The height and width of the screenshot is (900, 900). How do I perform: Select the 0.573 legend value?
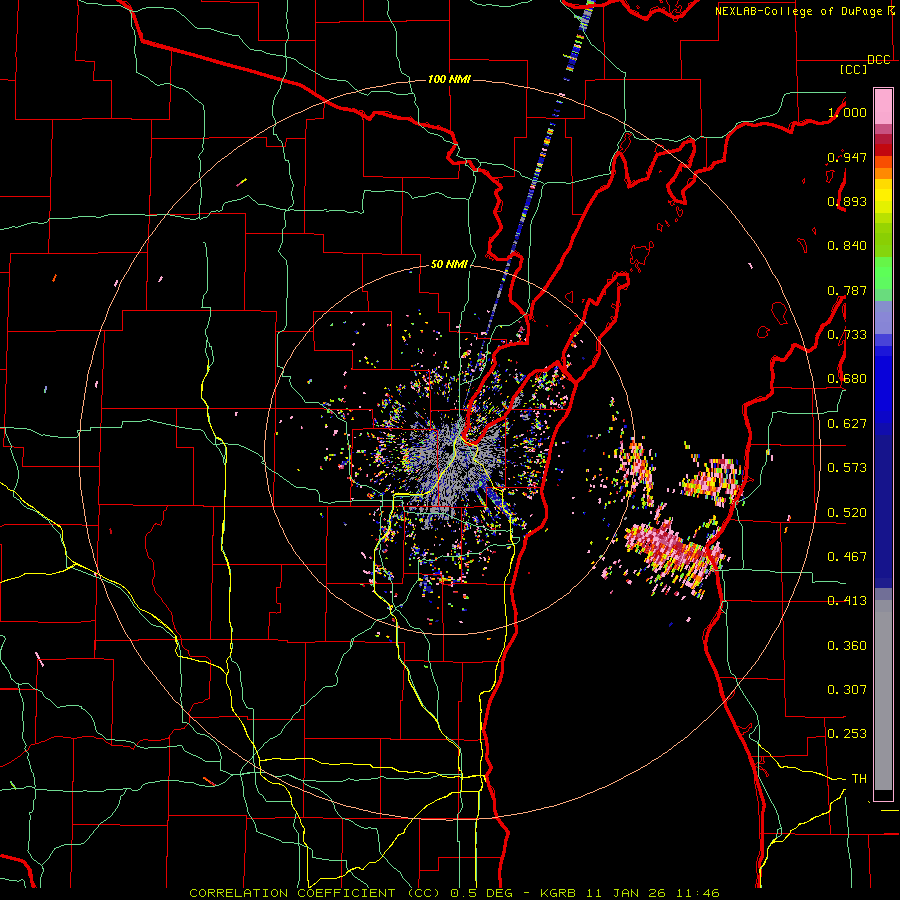(847, 468)
